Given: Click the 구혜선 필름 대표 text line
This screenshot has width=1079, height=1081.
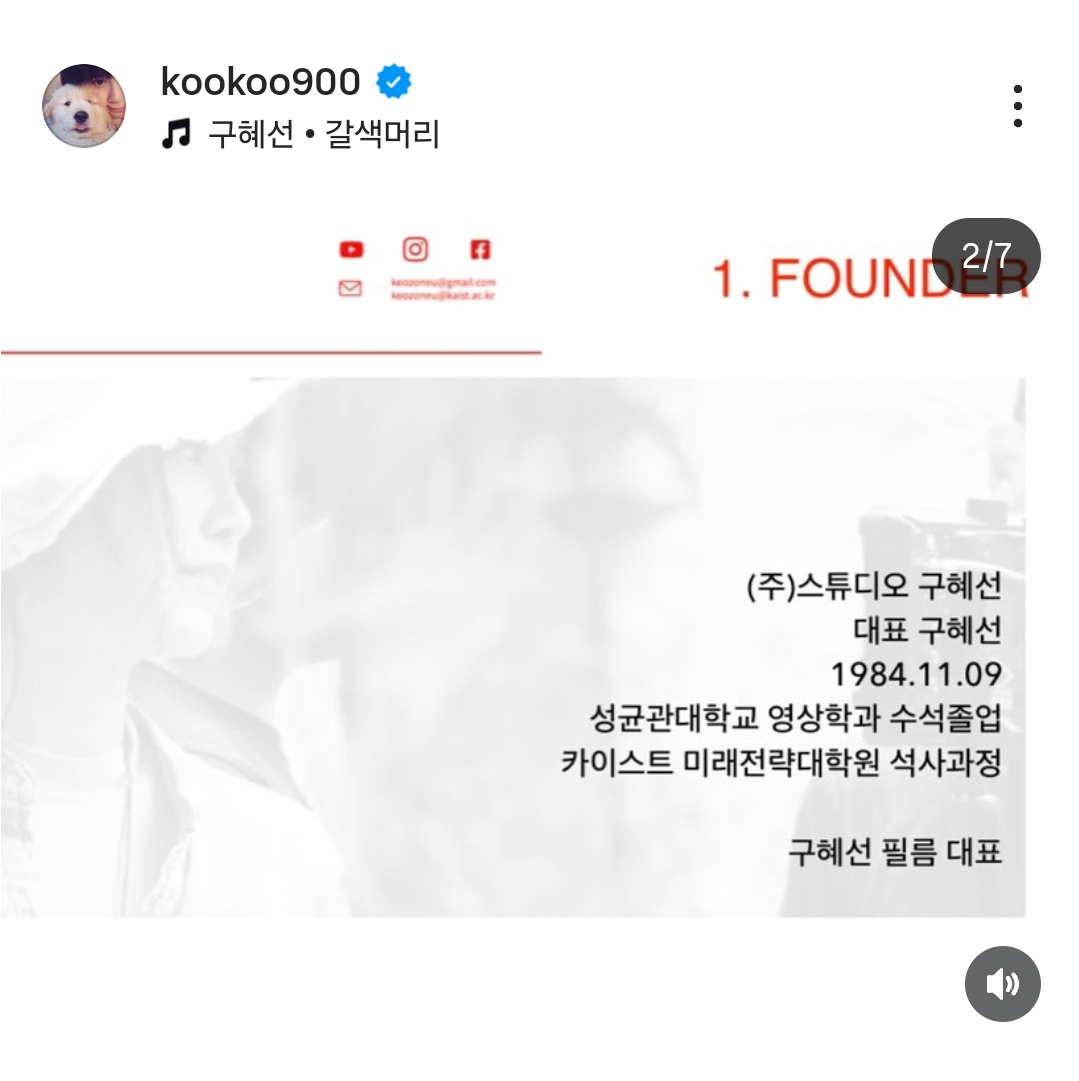Looking at the screenshot, I should 895,852.
